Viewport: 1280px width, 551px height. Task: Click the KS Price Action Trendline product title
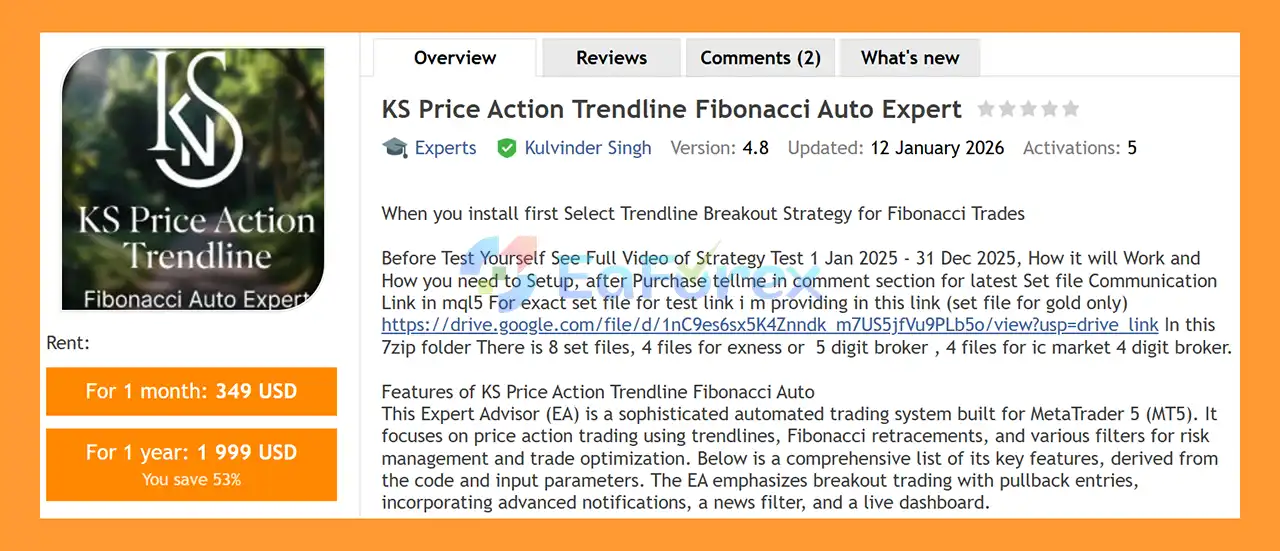[x=671, y=109]
